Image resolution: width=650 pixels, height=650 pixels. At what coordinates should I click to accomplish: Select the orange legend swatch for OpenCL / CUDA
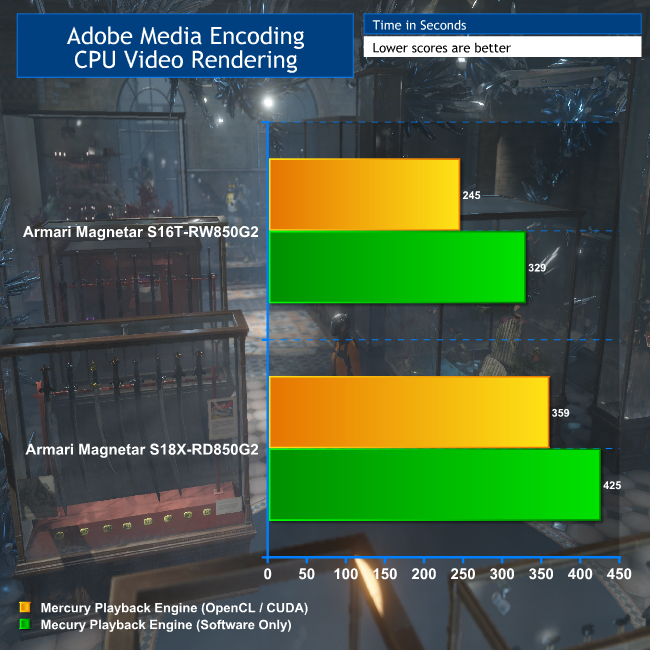tap(25, 607)
